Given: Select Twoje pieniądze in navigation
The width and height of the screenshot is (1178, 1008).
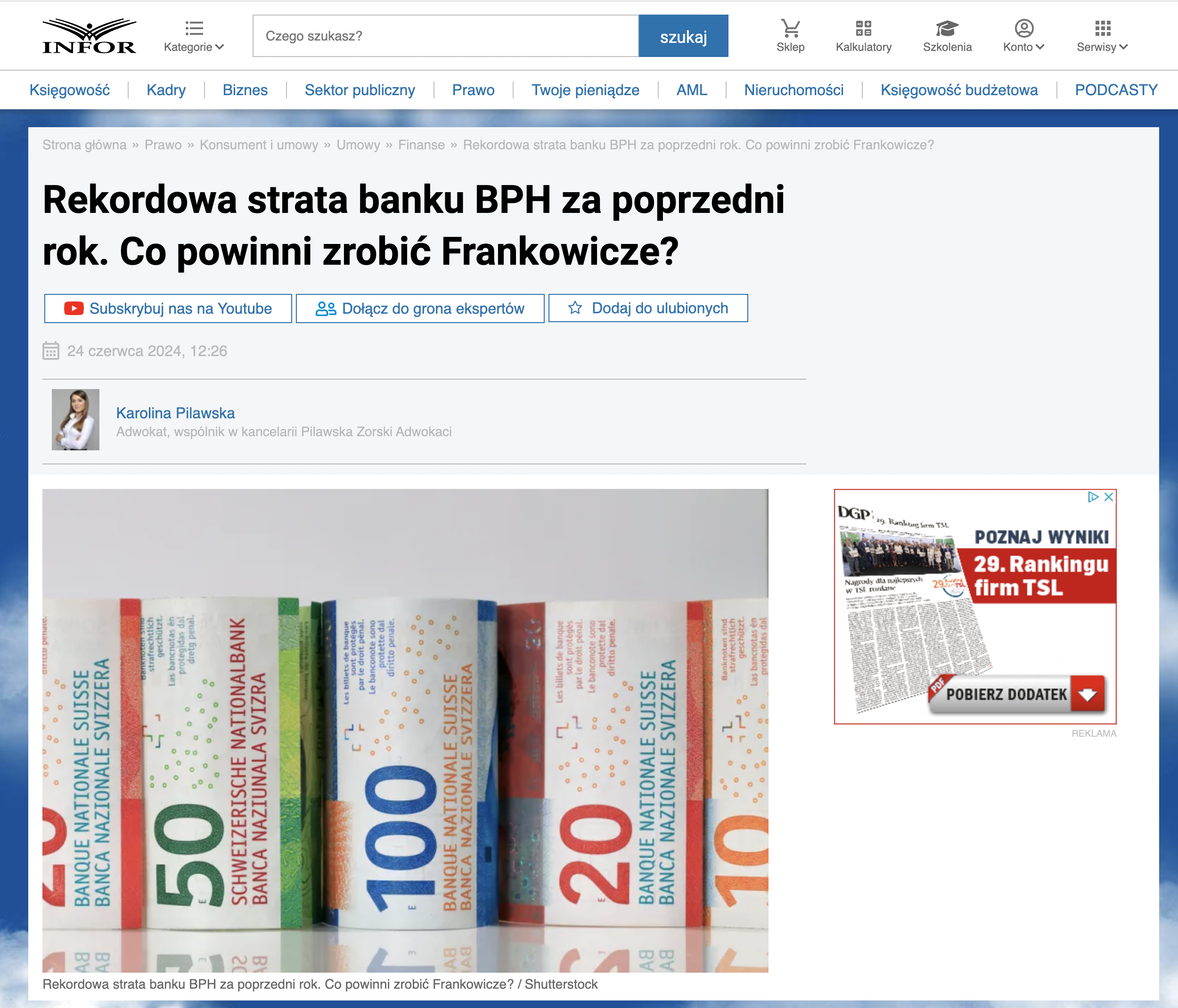Looking at the screenshot, I should coord(585,90).
